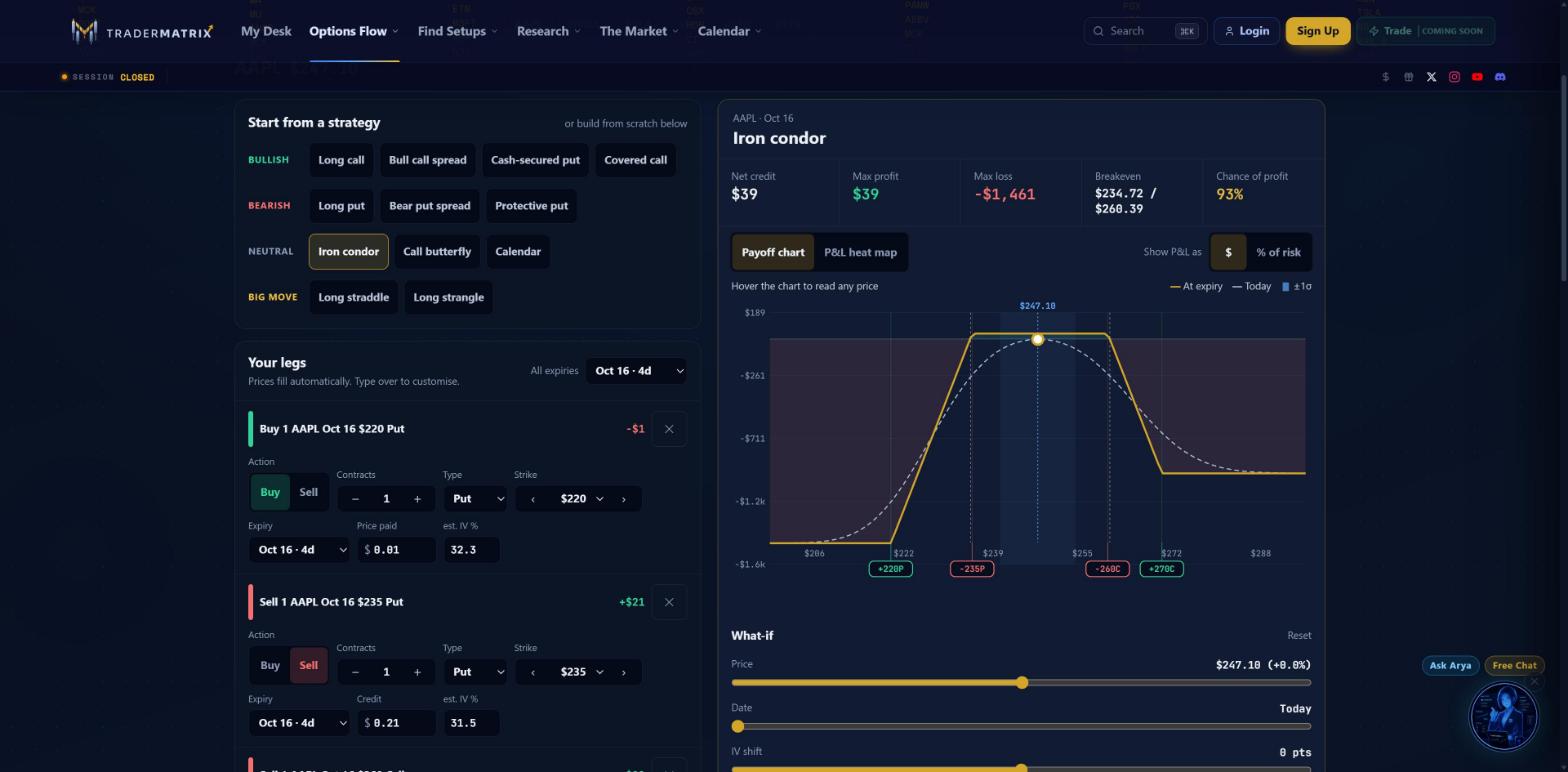Click the dollar sign icon beside socials
Viewport: 1568px width, 772px height.
point(1385,77)
